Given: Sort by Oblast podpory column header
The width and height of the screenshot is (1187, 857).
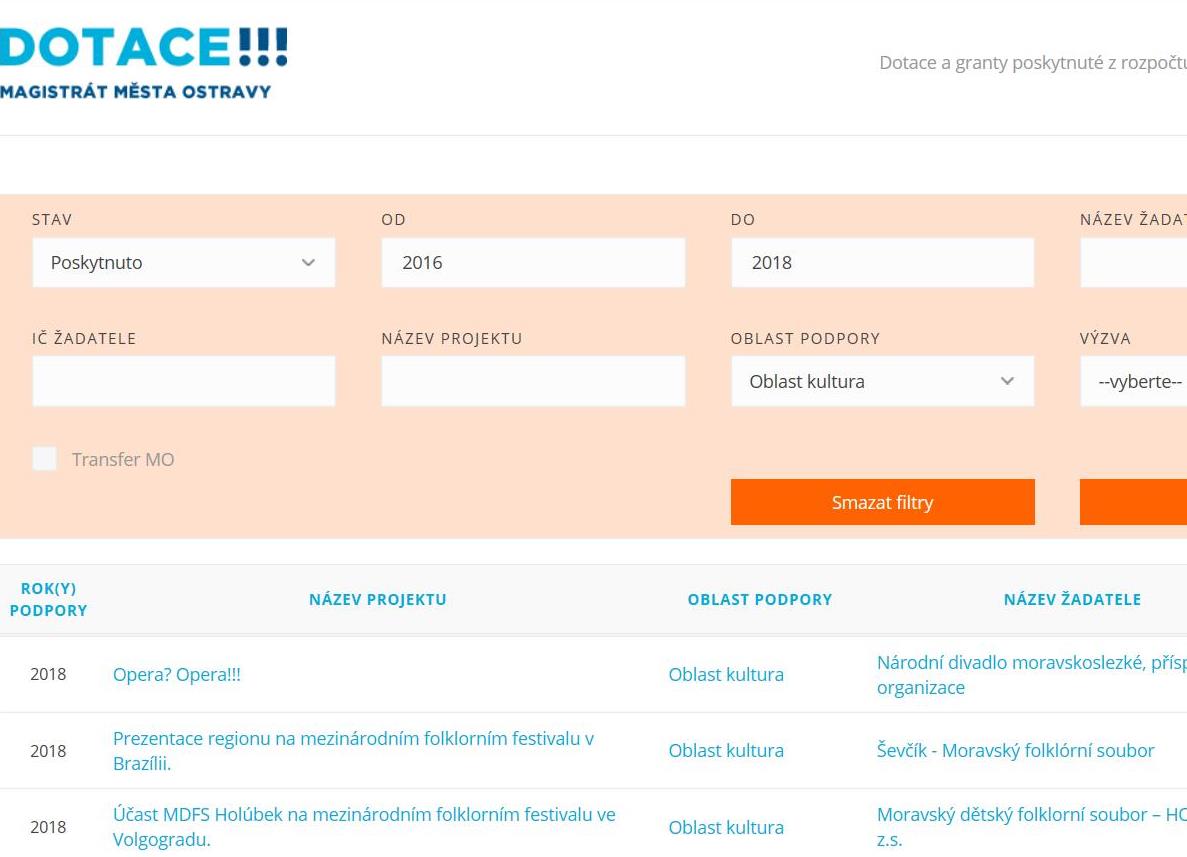Looking at the screenshot, I should (759, 600).
